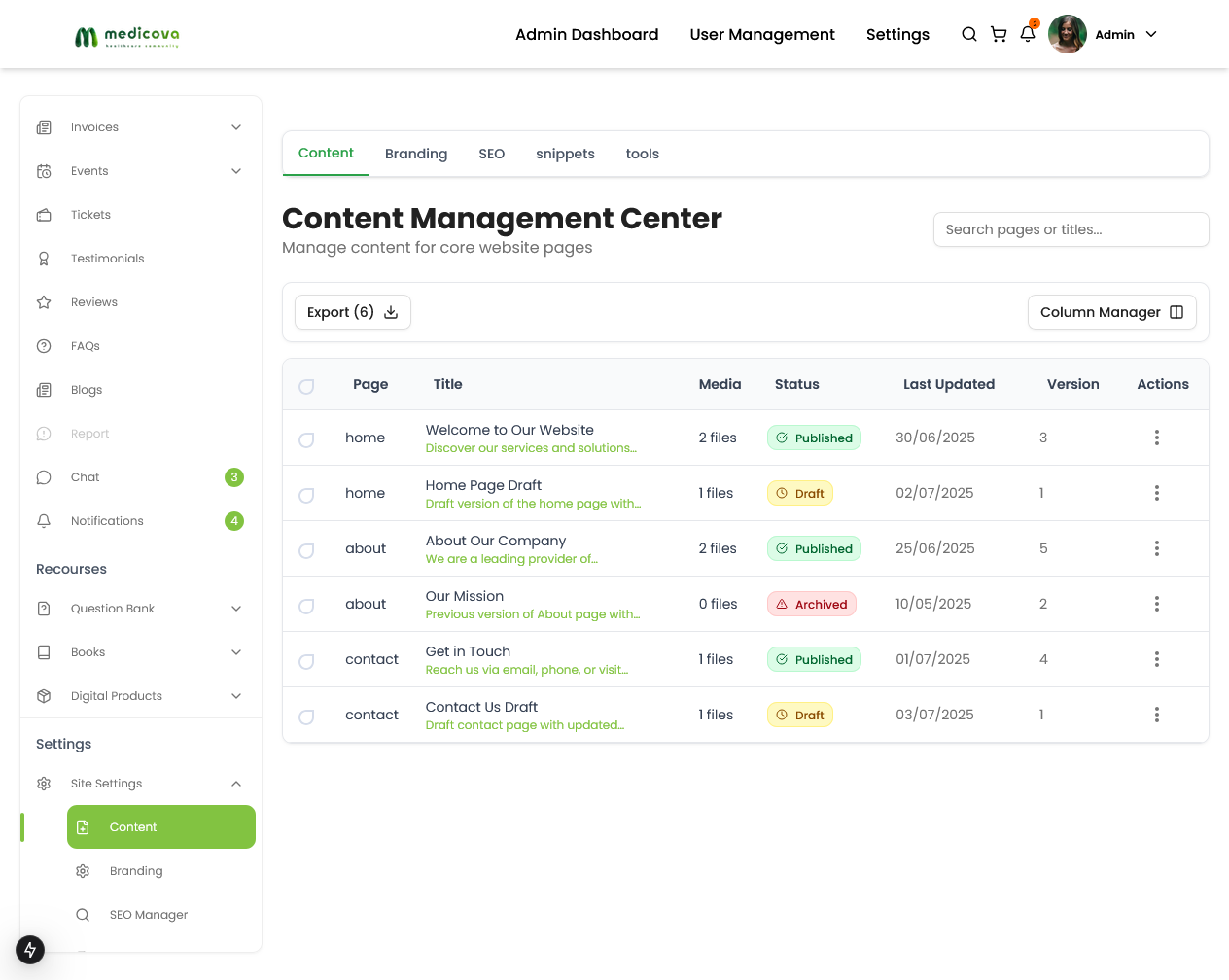Select the Home Page Draft row checkbox
Viewport: 1229px width, 980px height.
(x=306, y=495)
